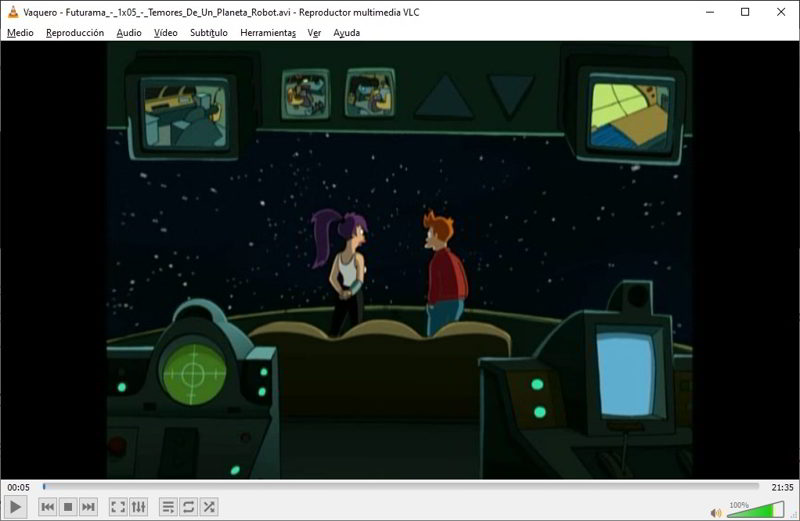The image size is (800, 521).
Task: Toggle fullscreen video mode
Action: 118,507
